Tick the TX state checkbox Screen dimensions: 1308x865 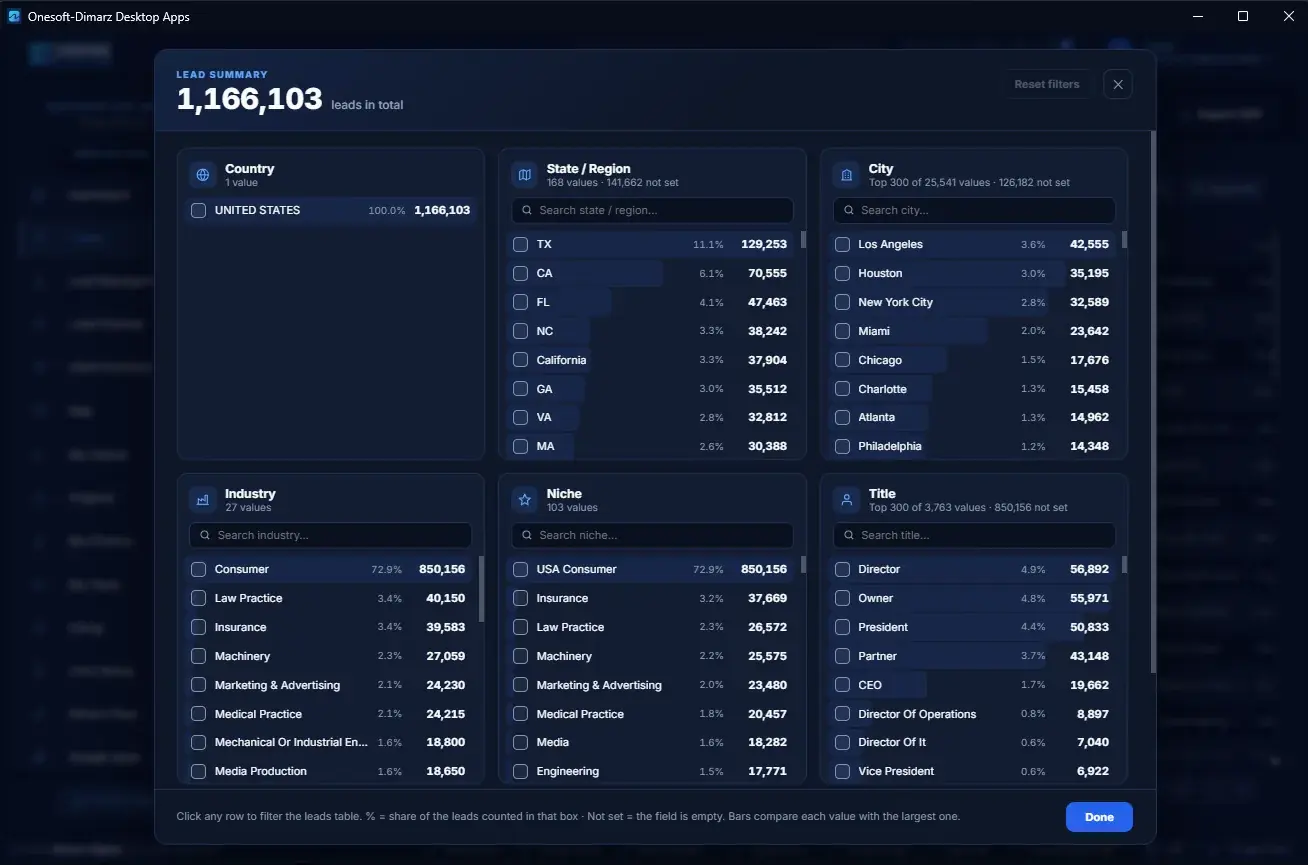click(520, 244)
